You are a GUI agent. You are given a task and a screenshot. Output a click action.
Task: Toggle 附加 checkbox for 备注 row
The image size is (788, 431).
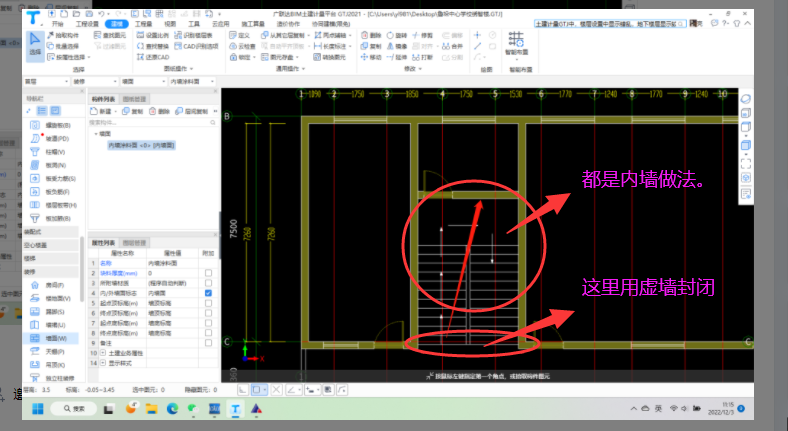click(x=208, y=343)
